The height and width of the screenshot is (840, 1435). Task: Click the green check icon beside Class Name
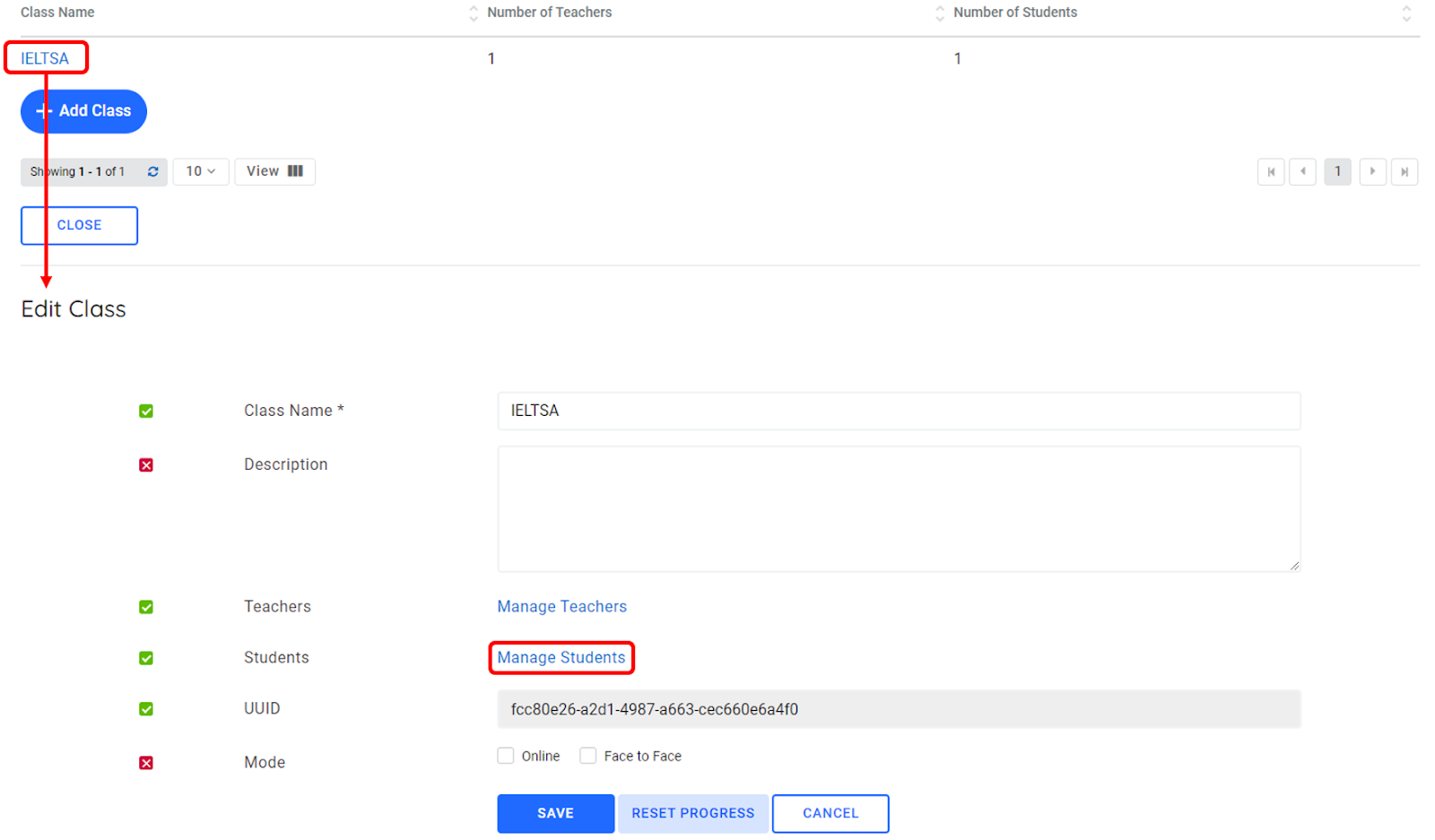click(146, 411)
